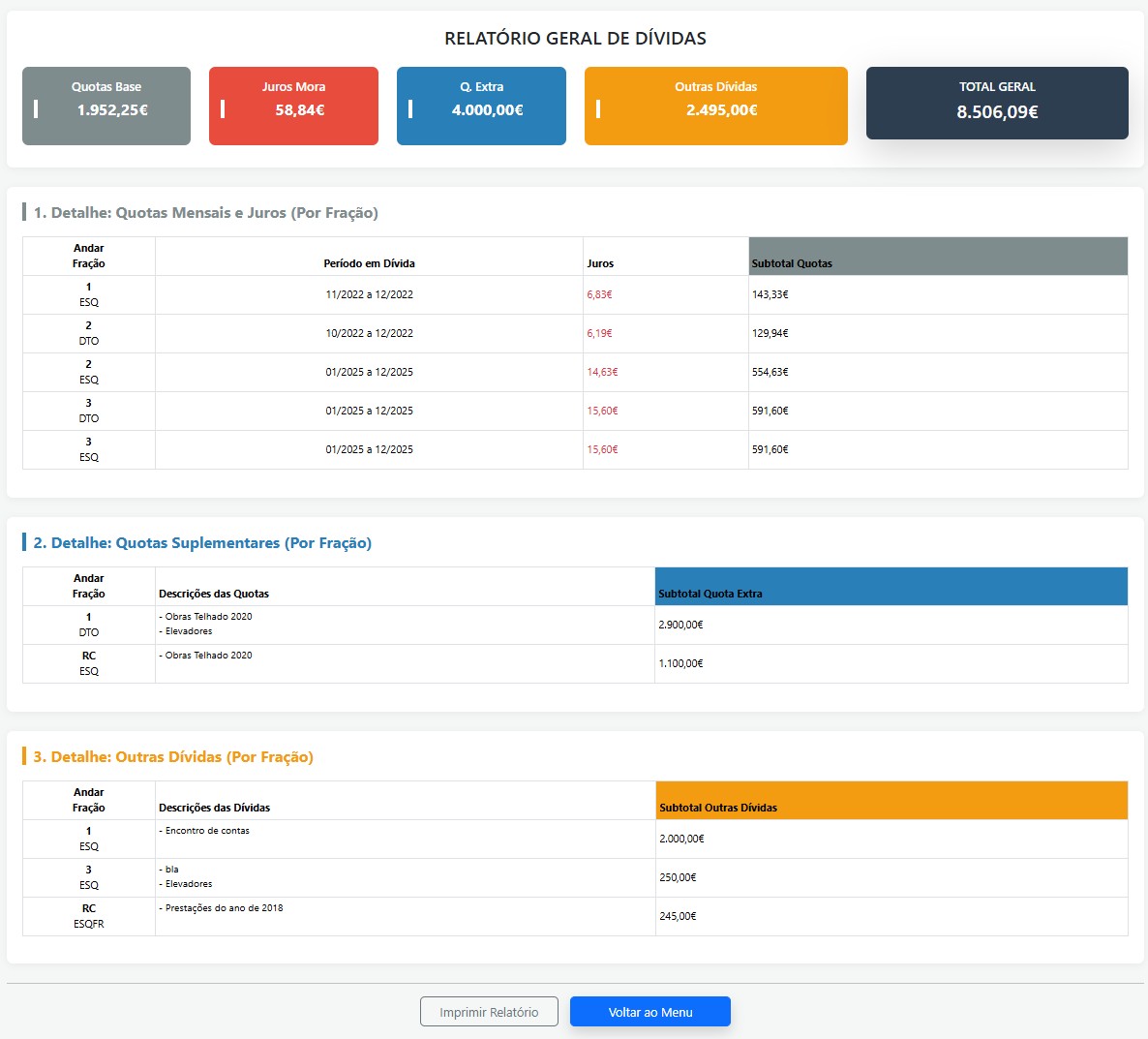The image size is (1148, 1039).
Task: Select the orange Outras Dívidas card
Action: (716, 107)
